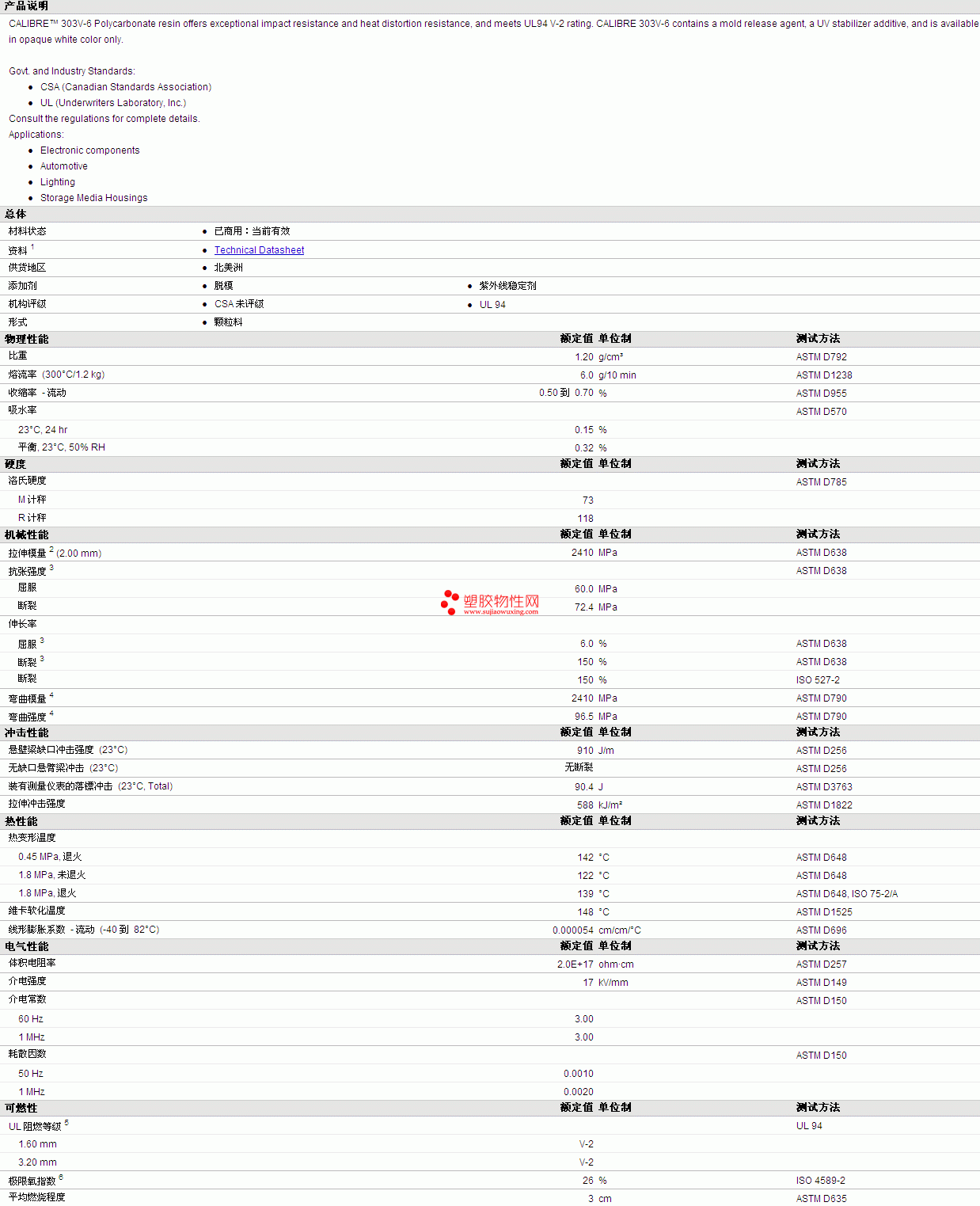Select the '紫外线稳定剂' additive entry
980x1206 pixels.
(507, 286)
